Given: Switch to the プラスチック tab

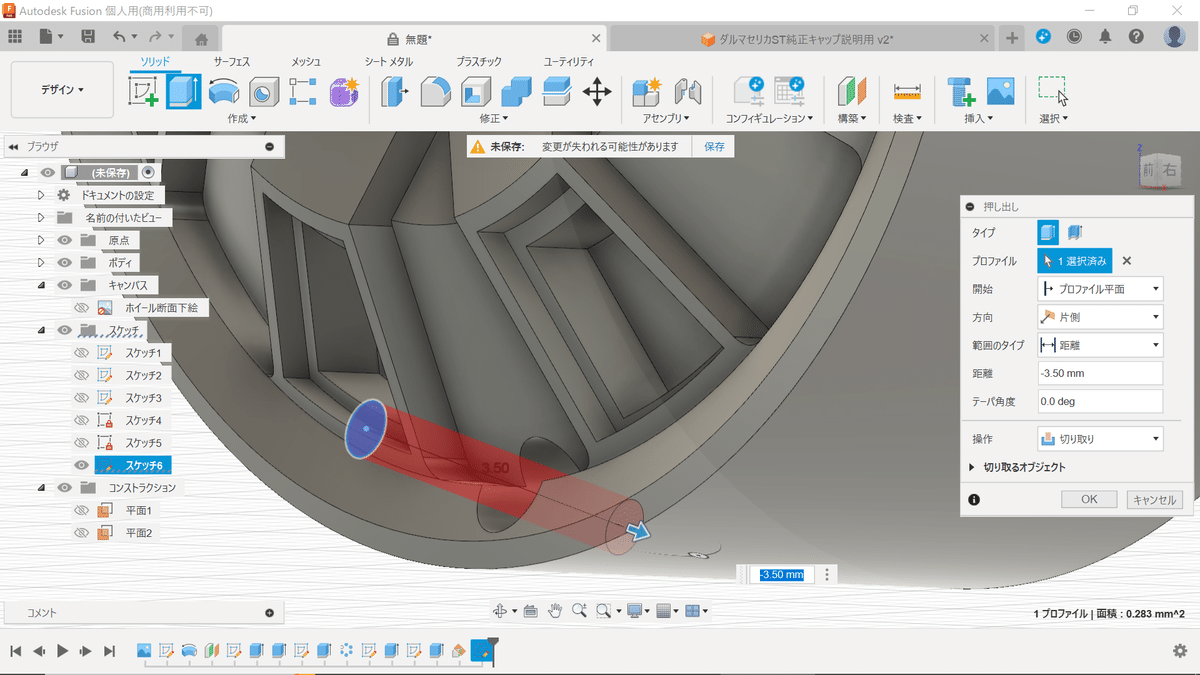Looking at the screenshot, I should 480,62.
